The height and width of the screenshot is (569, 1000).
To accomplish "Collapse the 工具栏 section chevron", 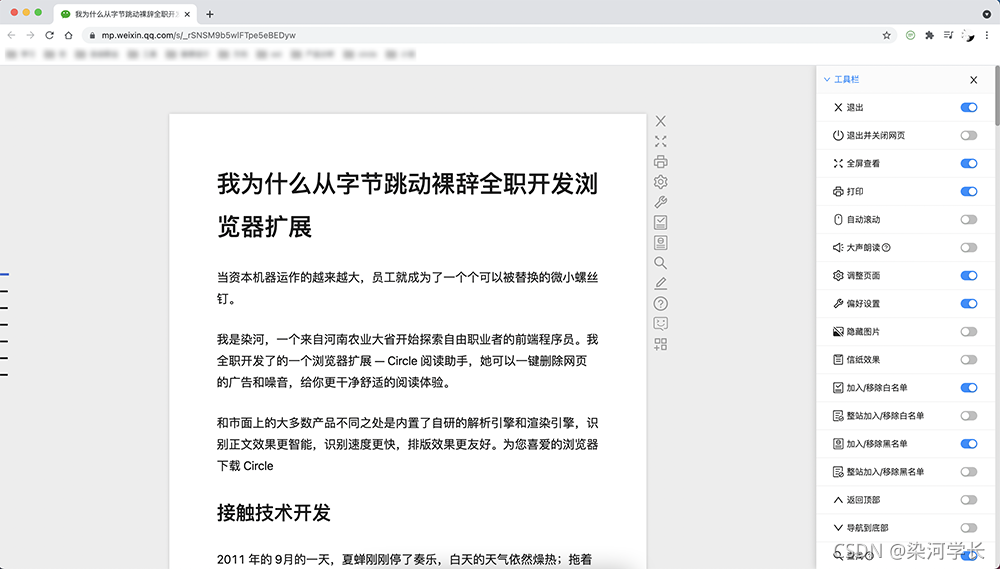I will (827, 80).
